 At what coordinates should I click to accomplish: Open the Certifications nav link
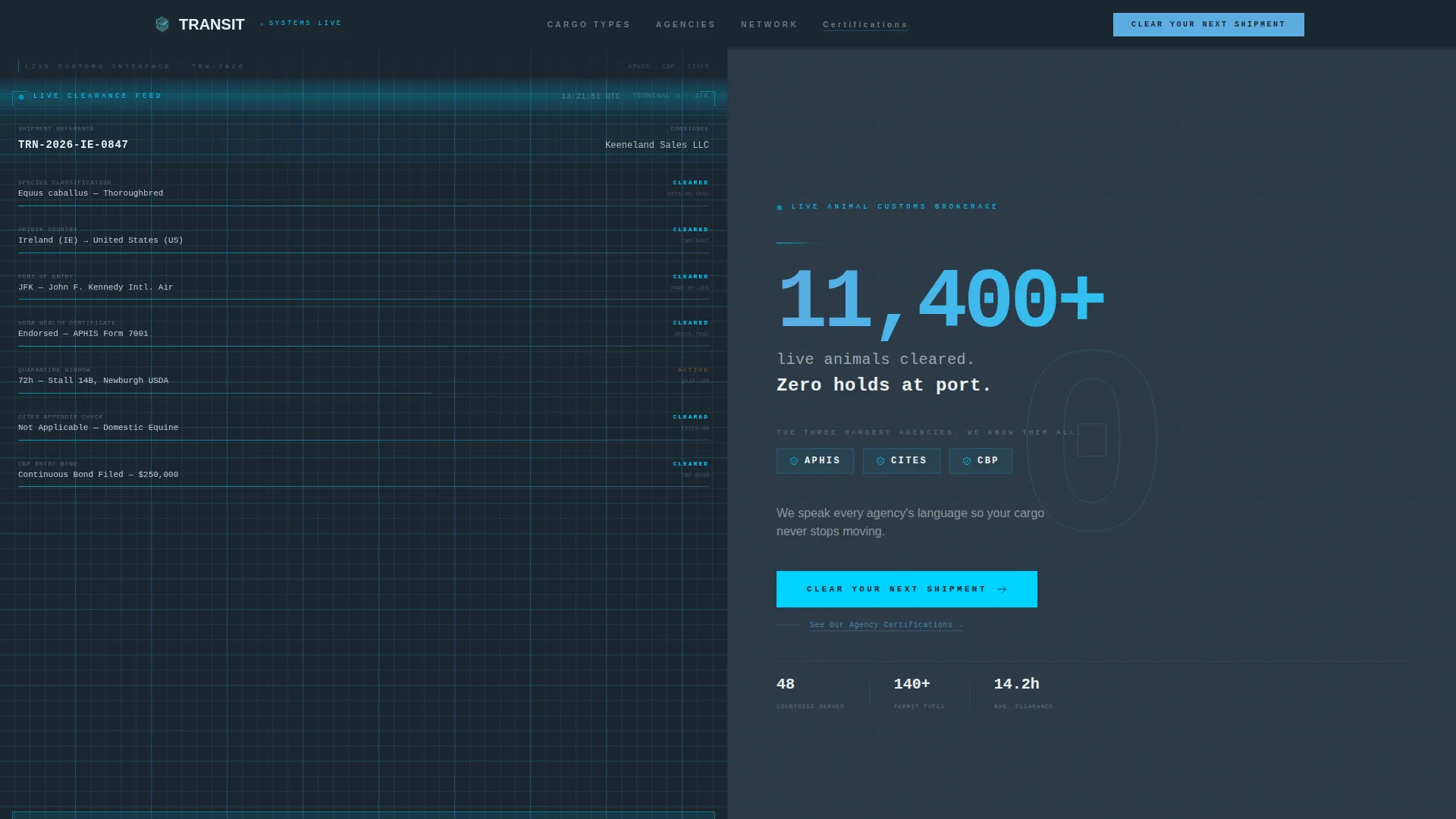[865, 25]
